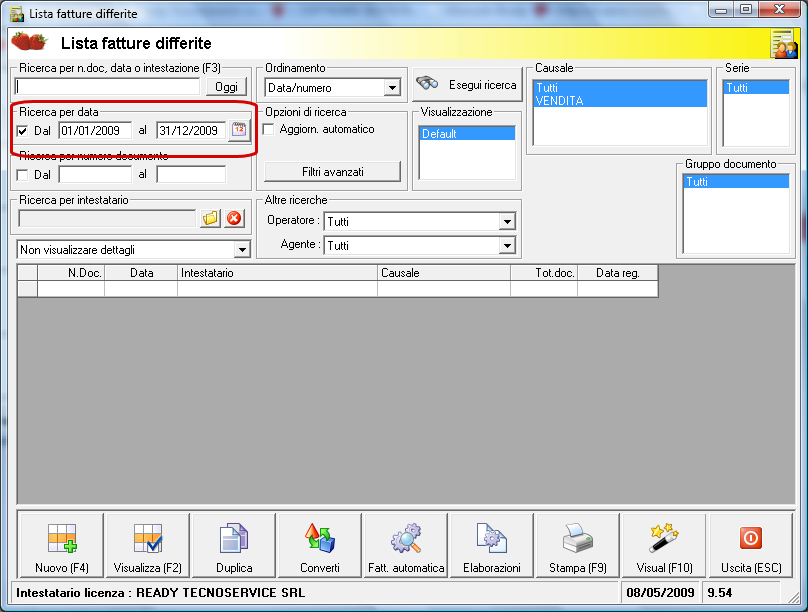Enable Ricerca per numero documento Dal checkbox
Screen dimensions: 808x612
point(22,175)
